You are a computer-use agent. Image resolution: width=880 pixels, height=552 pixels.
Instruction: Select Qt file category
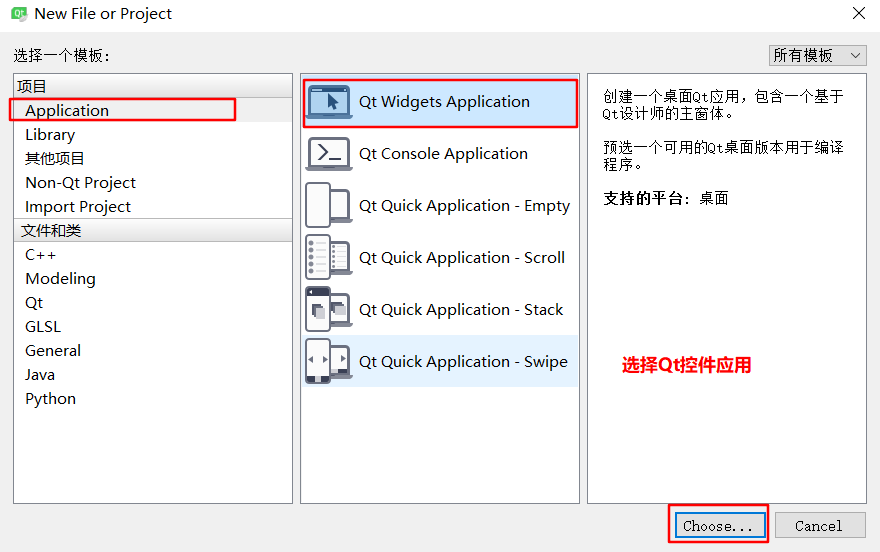pyautogui.click(x=153, y=303)
